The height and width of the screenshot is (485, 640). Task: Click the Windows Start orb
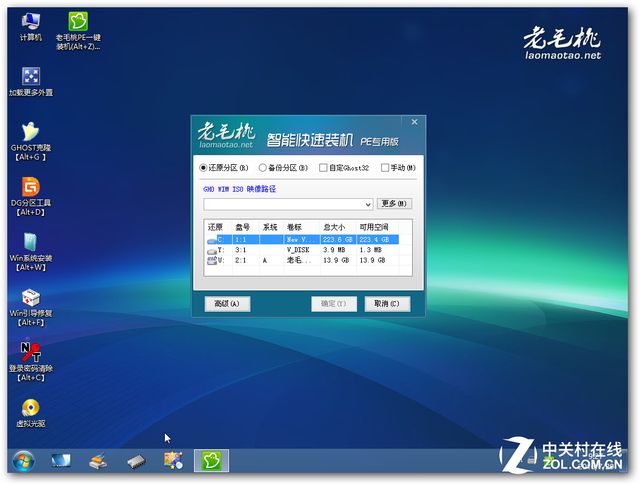pyautogui.click(x=24, y=461)
